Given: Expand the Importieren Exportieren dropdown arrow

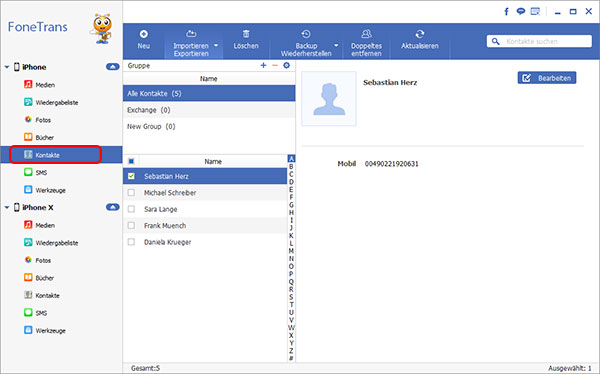Looking at the screenshot, I should point(216,45).
